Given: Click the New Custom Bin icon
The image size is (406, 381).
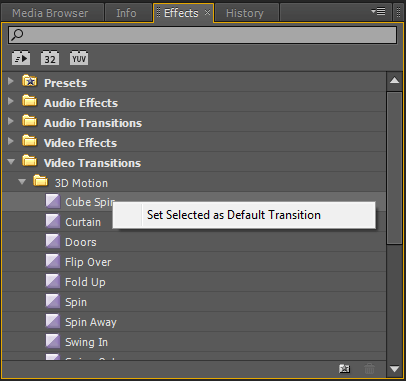Looking at the screenshot, I should click(x=344, y=369).
